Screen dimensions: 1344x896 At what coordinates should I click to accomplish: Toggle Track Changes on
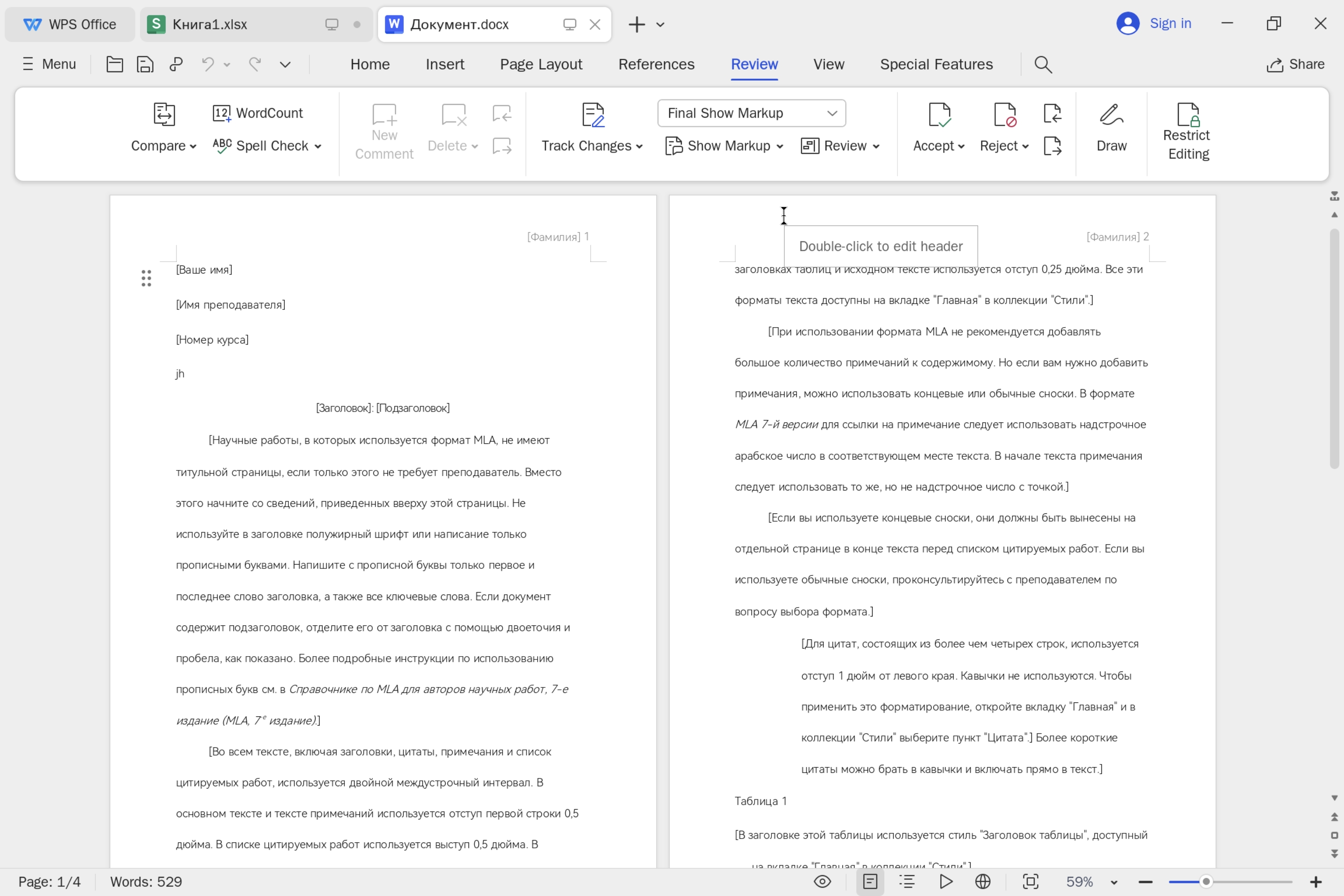click(x=593, y=114)
